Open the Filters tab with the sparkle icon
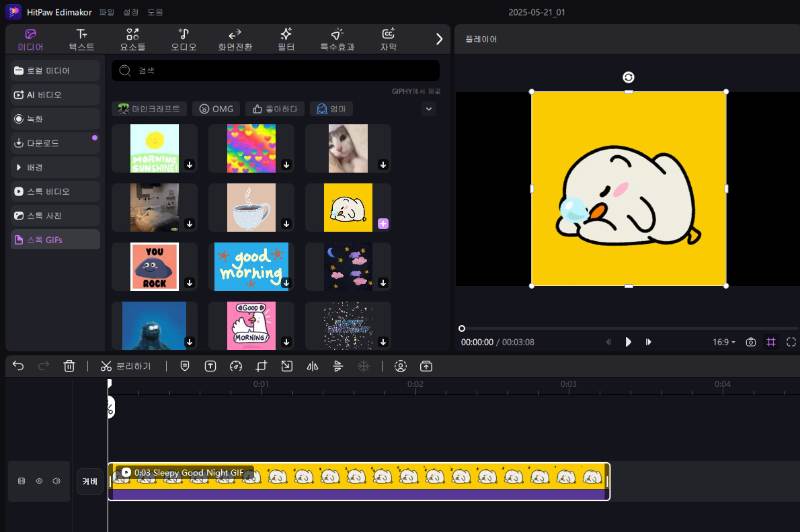The height and width of the screenshot is (532, 800). 286,40
